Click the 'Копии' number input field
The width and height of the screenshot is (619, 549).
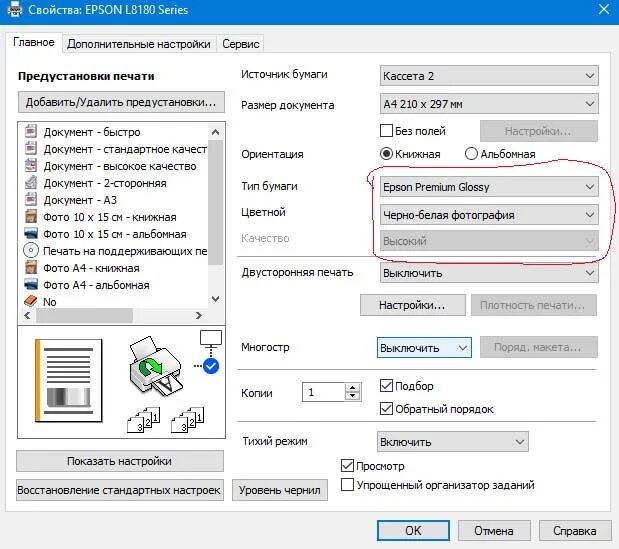click(x=324, y=392)
